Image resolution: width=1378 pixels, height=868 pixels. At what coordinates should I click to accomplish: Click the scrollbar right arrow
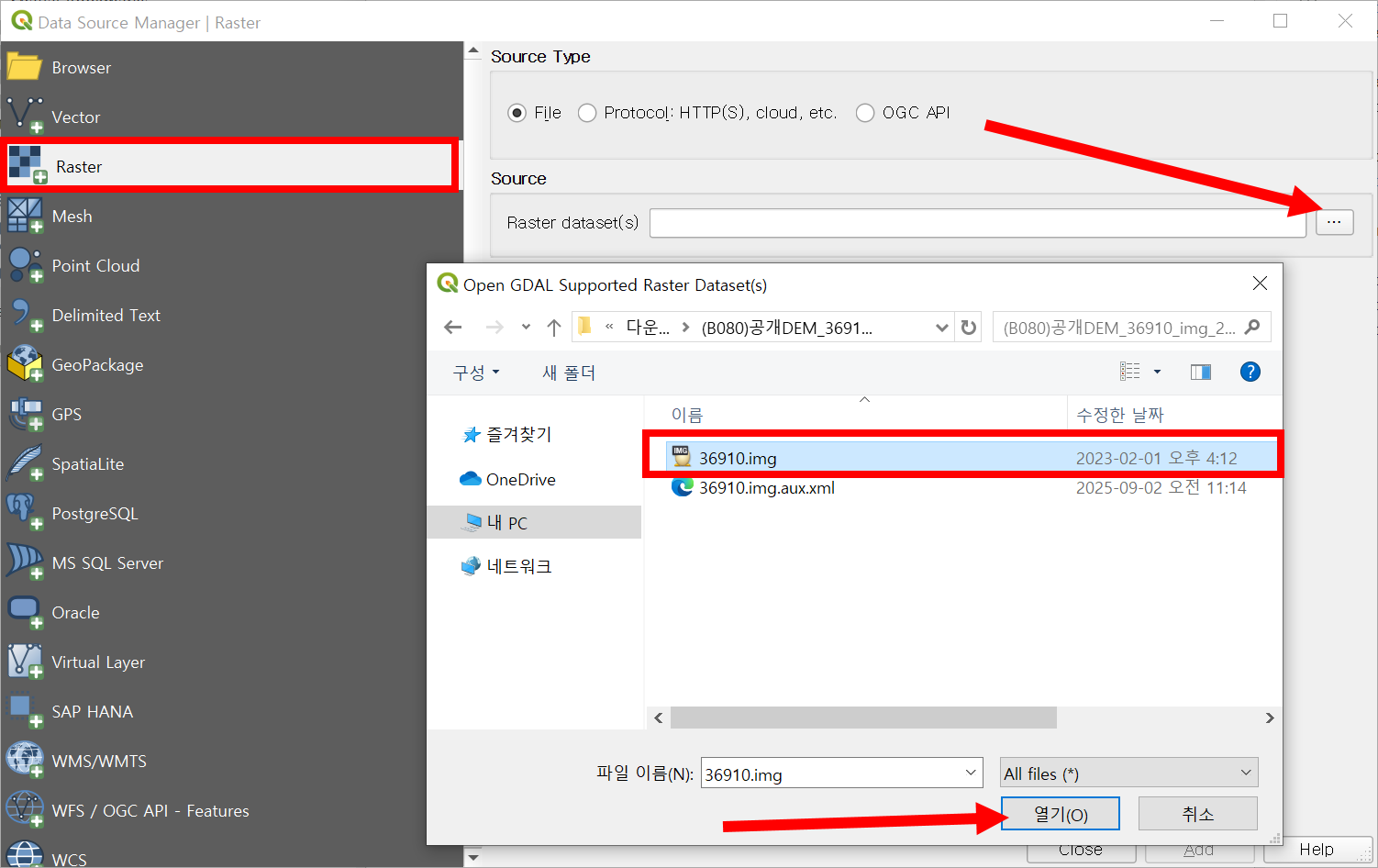(x=1270, y=718)
